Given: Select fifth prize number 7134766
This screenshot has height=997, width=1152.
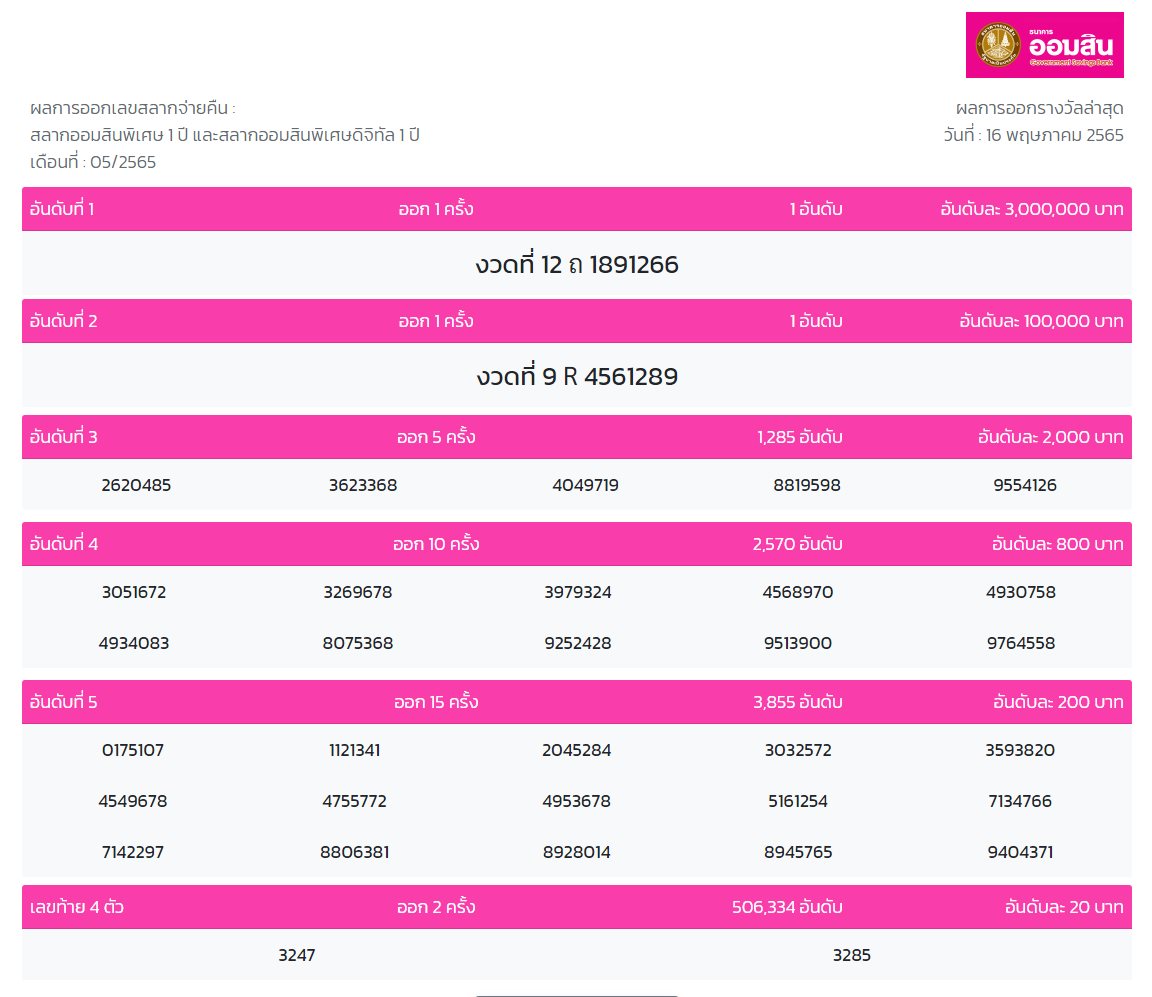Looking at the screenshot, I should pyautogui.click(x=1020, y=802).
